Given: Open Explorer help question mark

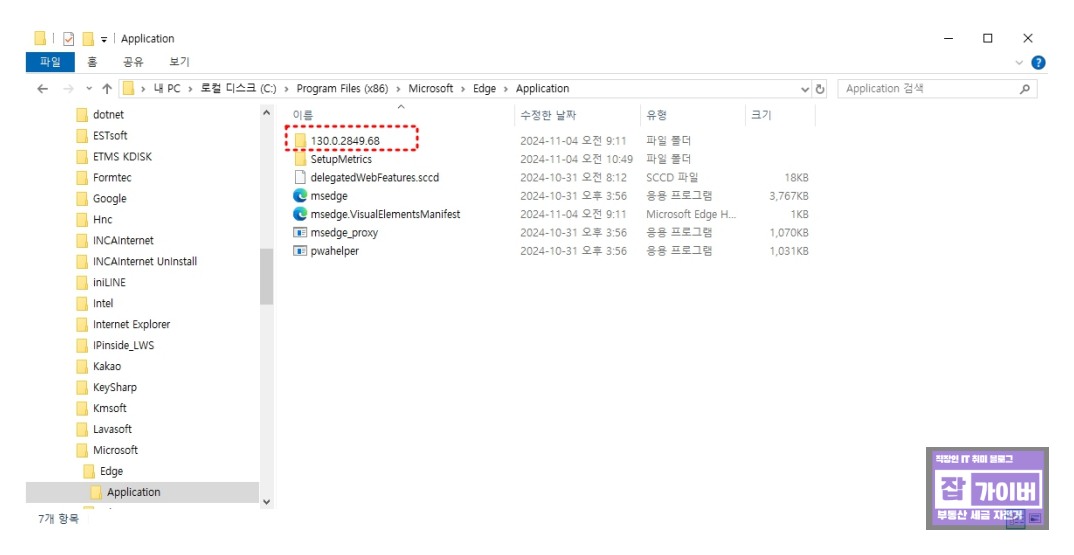Looking at the screenshot, I should tap(1038, 62).
